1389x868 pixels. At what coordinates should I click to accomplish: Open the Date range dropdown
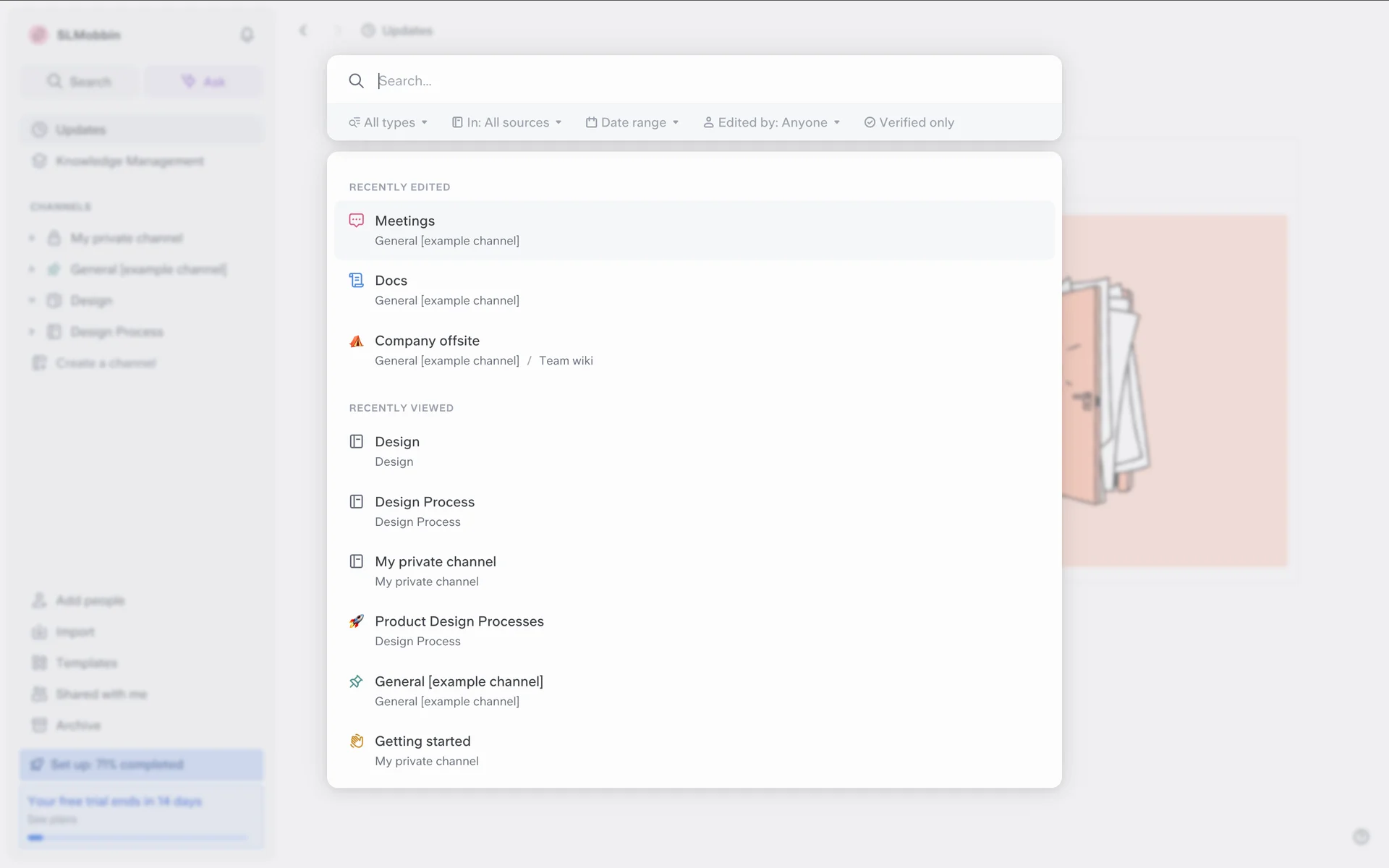(x=632, y=122)
